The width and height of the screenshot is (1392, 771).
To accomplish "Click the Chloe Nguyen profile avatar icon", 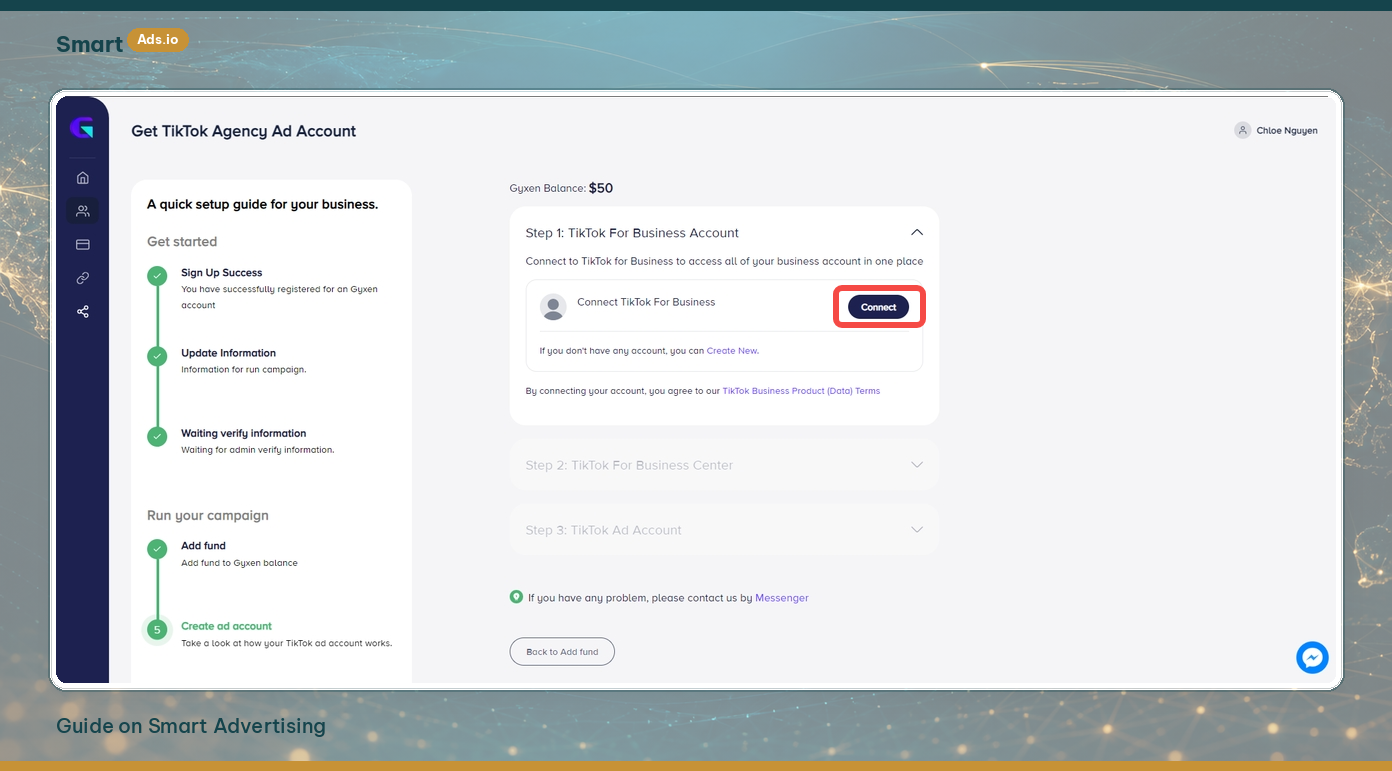I will [x=1243, y=130].
